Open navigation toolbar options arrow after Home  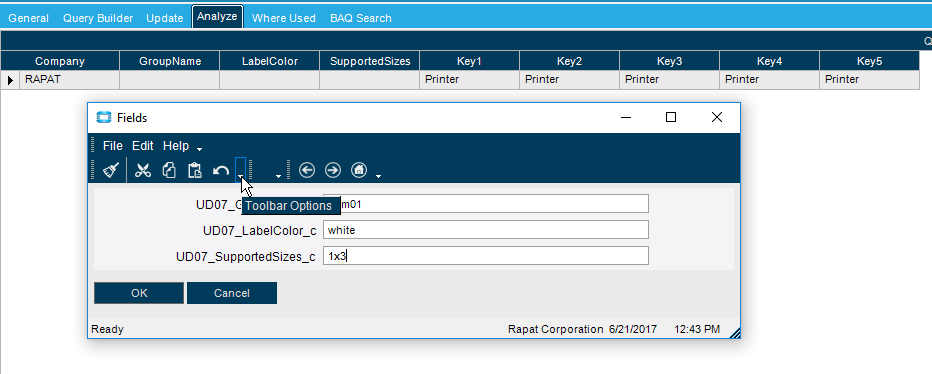pos(379,176)
